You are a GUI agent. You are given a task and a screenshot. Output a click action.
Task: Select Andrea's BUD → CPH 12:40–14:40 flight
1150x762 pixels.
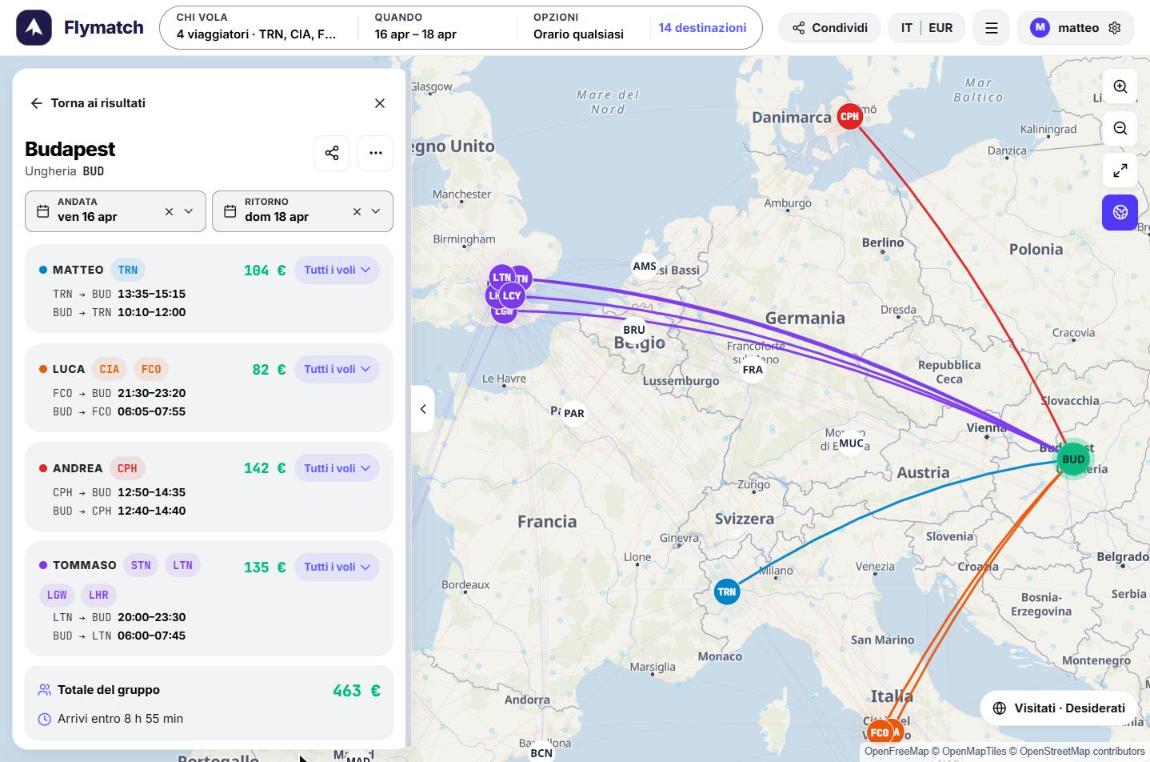click(119, 511)
